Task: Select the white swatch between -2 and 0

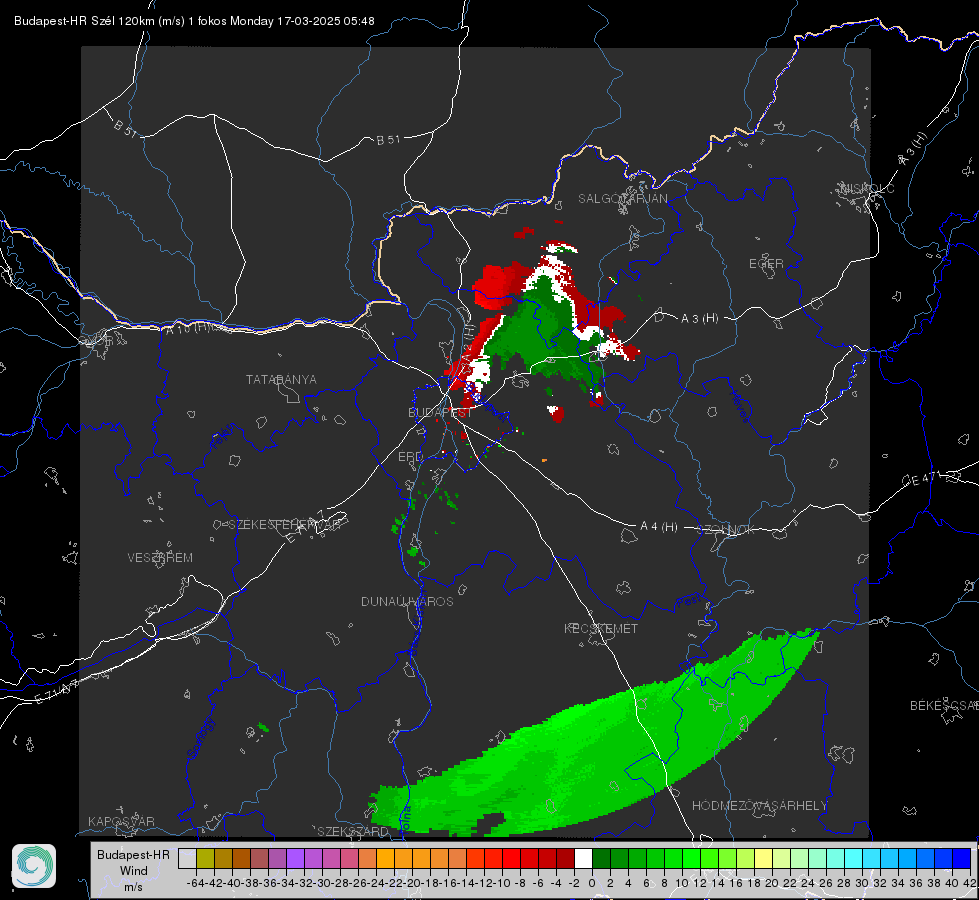Action: (583, 859)
